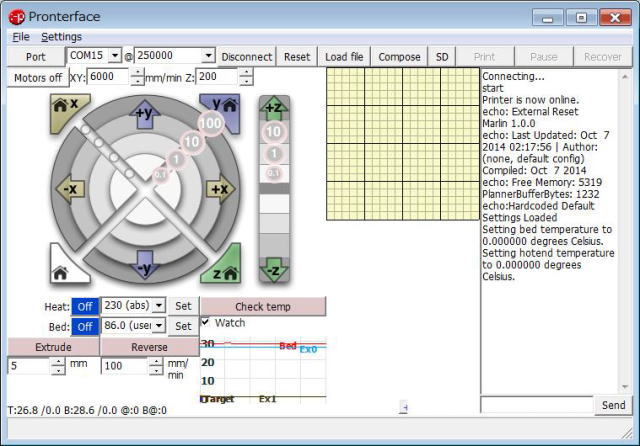The image size is (640, 446).
Task: Jog -Y arrow on control wheel
Action: (145, 266)
